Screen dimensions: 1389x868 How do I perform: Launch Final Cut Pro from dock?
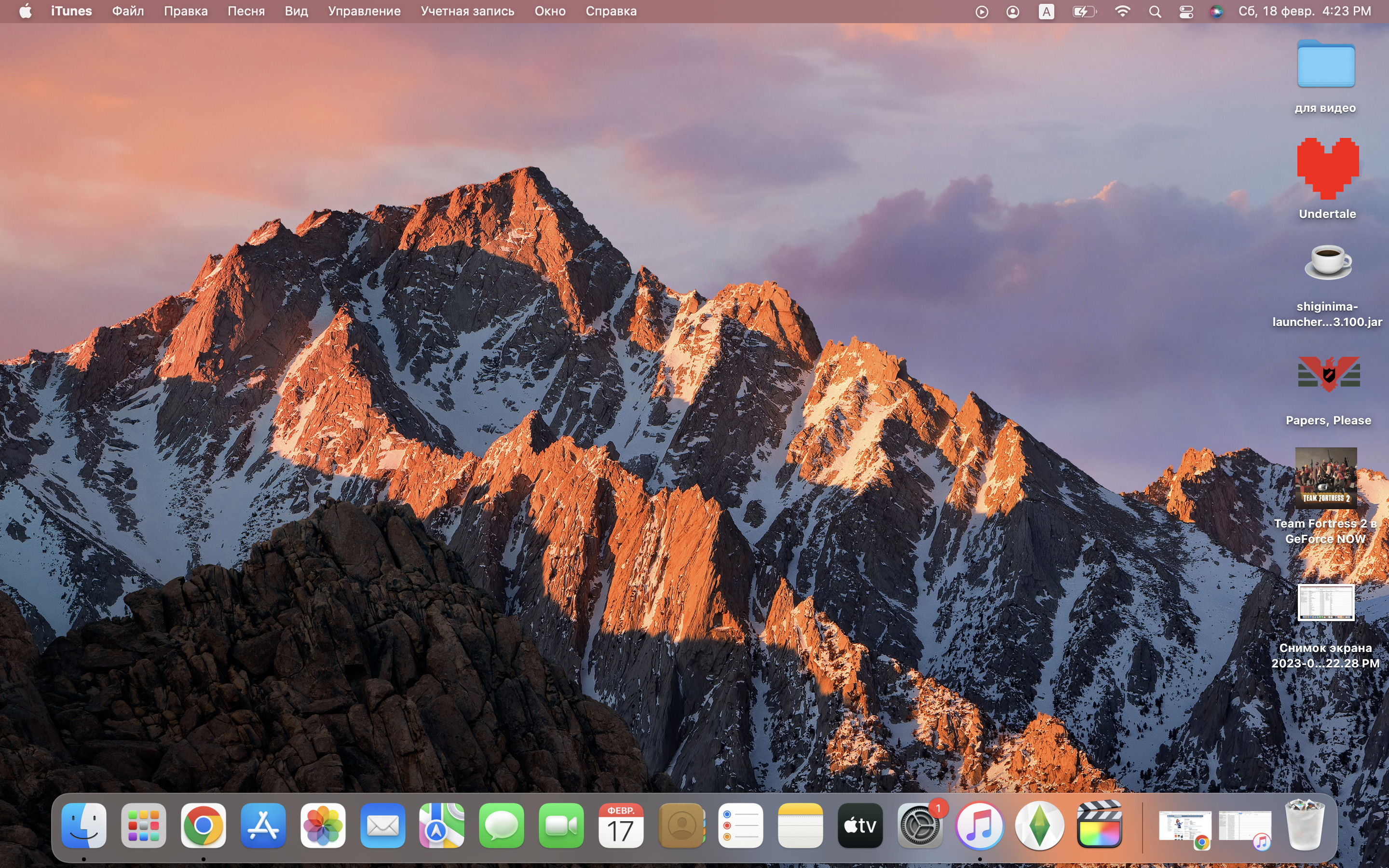pyautogui.click(x=1099, y=826)
